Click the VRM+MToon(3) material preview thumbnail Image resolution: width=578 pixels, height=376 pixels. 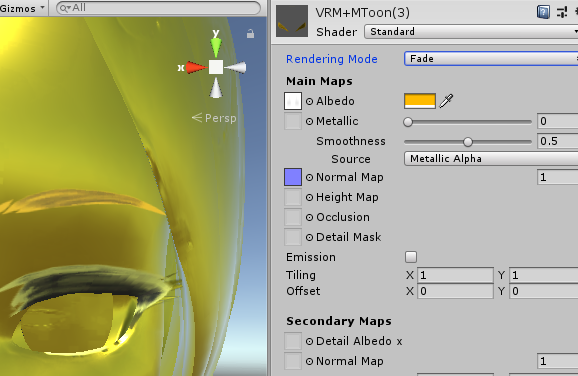[292, 21]
